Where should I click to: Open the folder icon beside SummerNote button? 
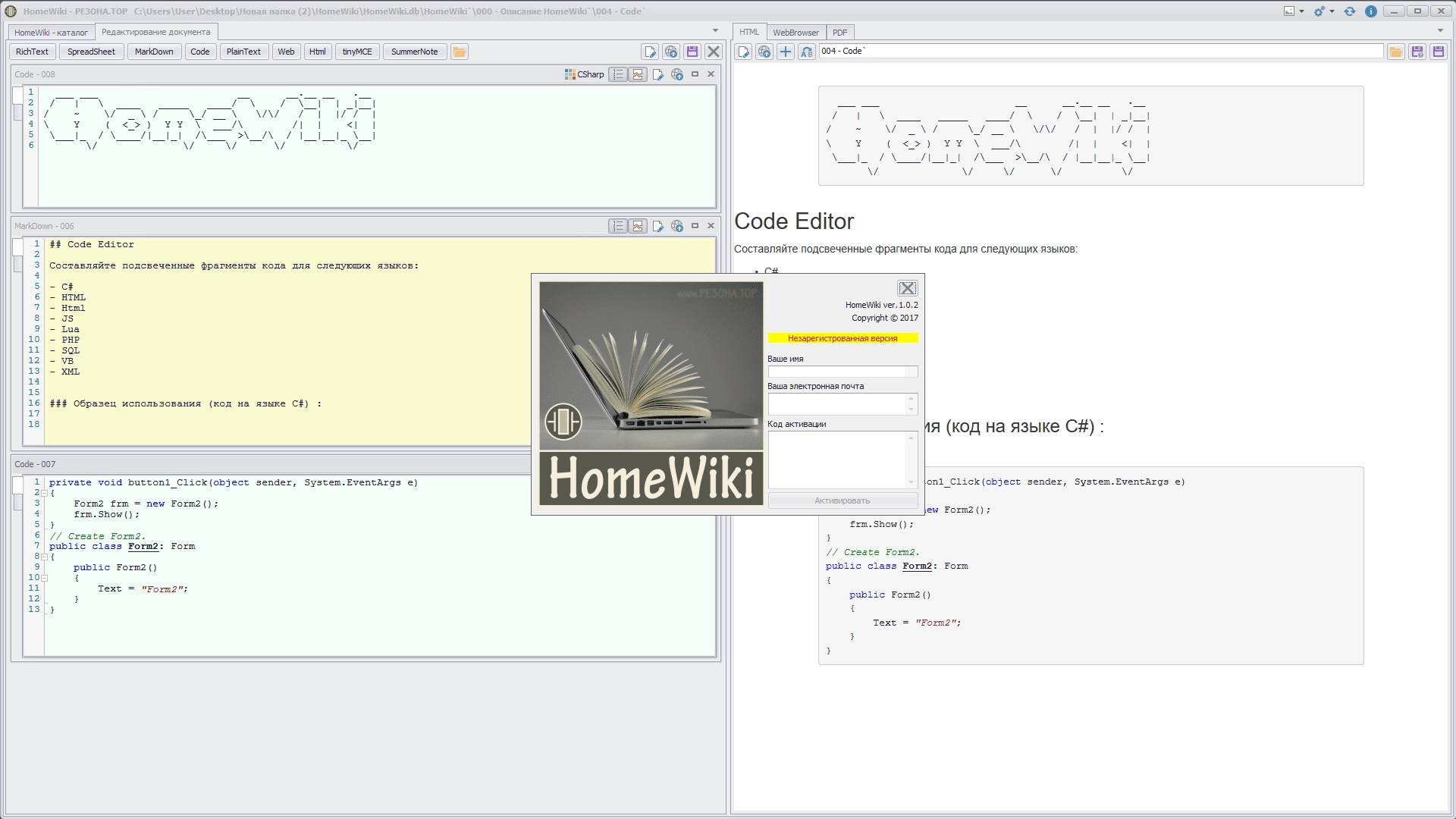tap(460, 52)
